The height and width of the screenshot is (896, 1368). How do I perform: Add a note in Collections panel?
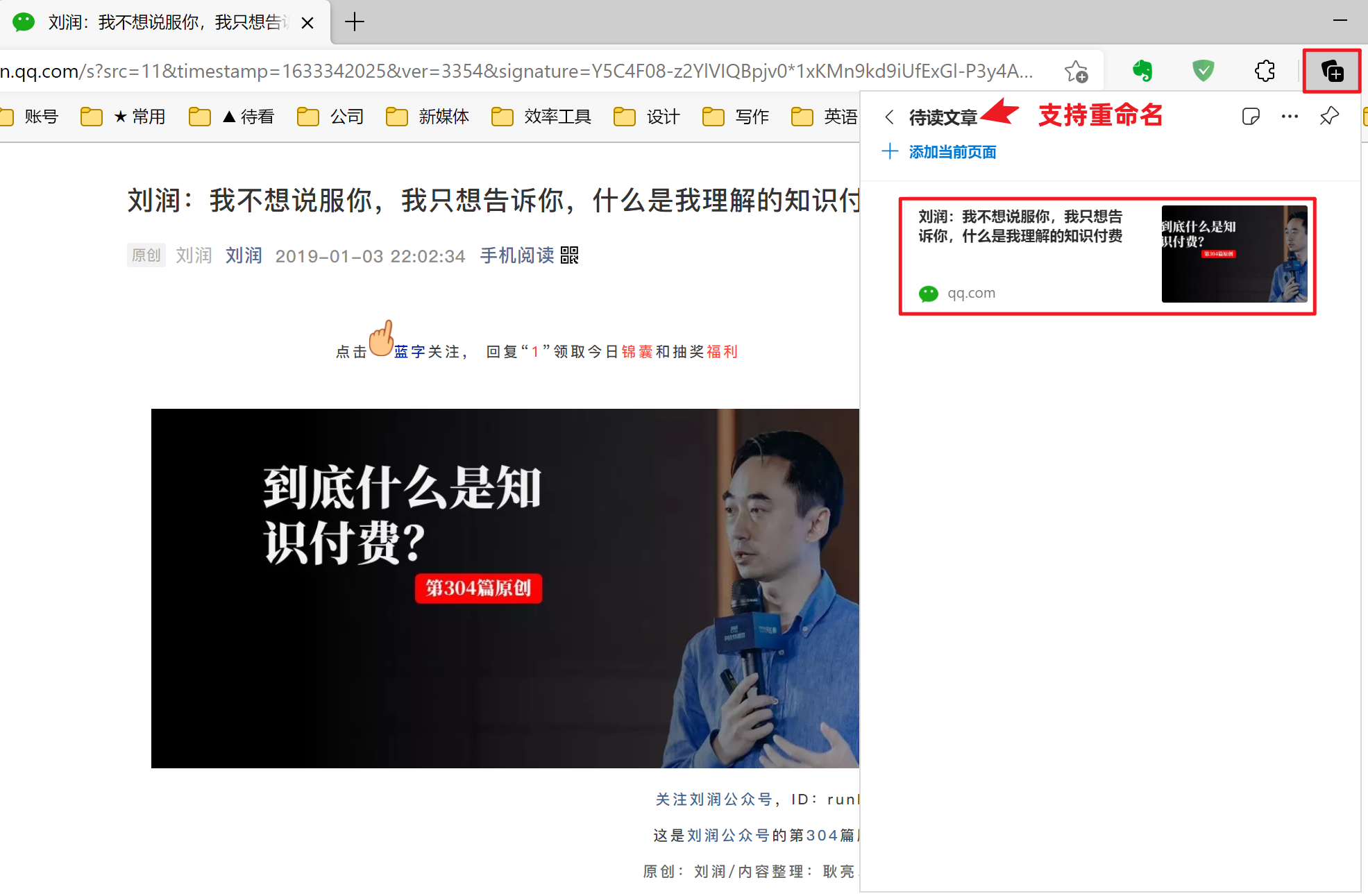point(1250,116)
